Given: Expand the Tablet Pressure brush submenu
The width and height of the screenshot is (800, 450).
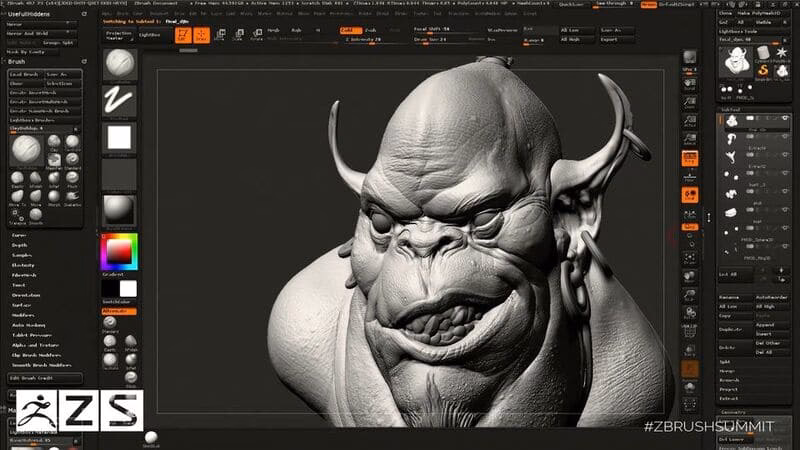Looking at the screenshot, I should [32, 335].
